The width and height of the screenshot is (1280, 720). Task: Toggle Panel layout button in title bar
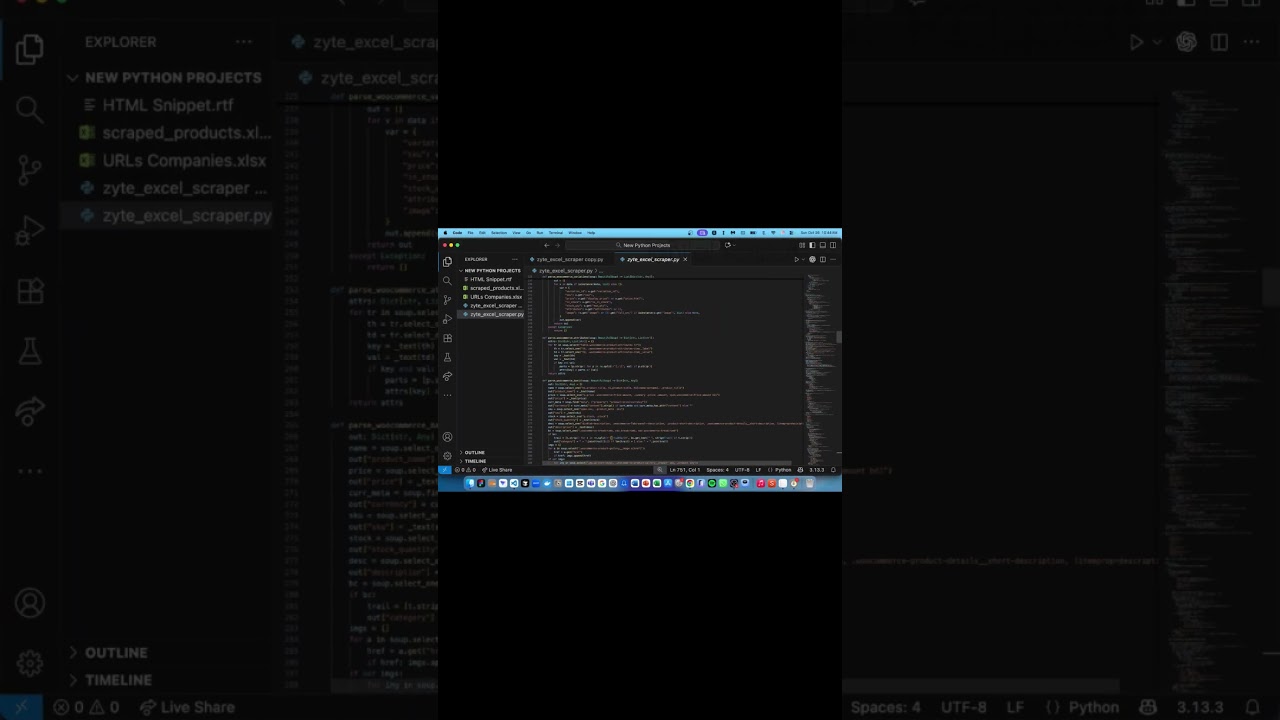point(822,245)
